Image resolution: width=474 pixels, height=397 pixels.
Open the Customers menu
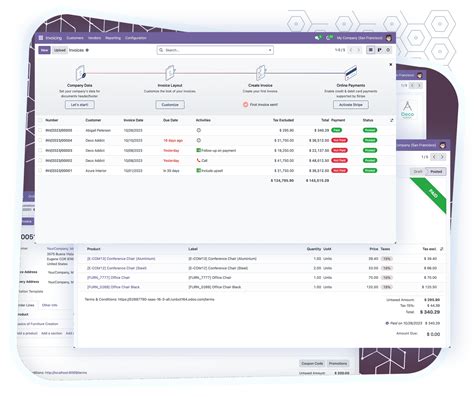click(75, 38)
